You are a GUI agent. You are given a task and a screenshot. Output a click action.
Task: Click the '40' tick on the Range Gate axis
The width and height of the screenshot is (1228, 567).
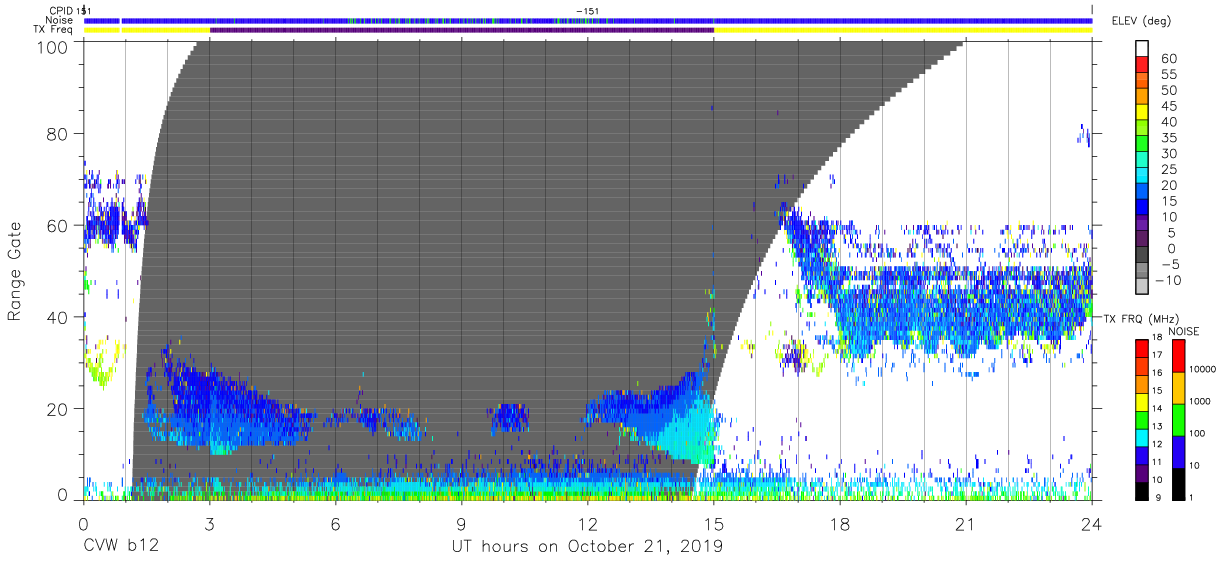(x=59, y=317)
